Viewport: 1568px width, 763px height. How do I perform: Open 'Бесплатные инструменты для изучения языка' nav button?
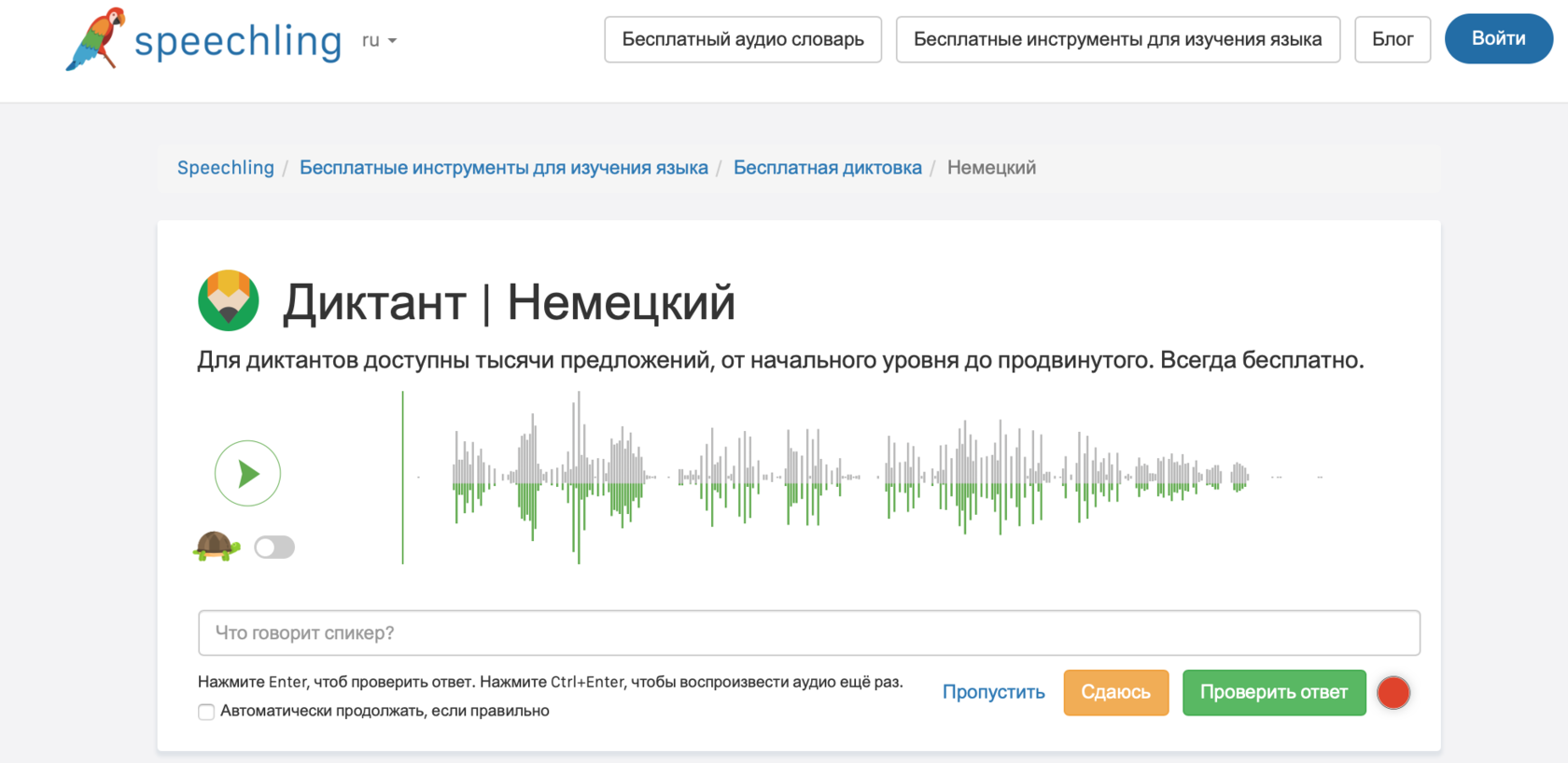point(1117,39)
